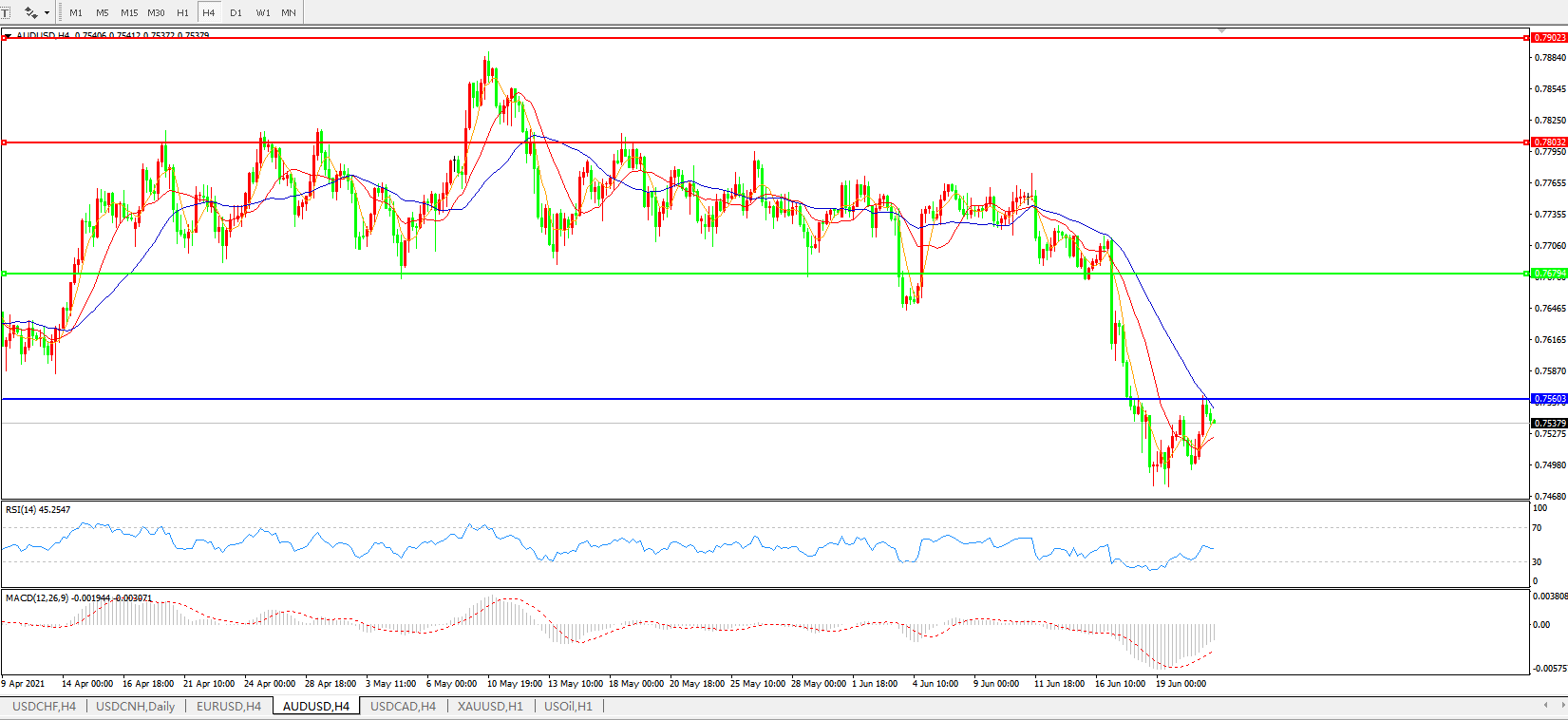Click the arrows objects tool icon
The image size is (1568, 720).
tap(30, 12)
